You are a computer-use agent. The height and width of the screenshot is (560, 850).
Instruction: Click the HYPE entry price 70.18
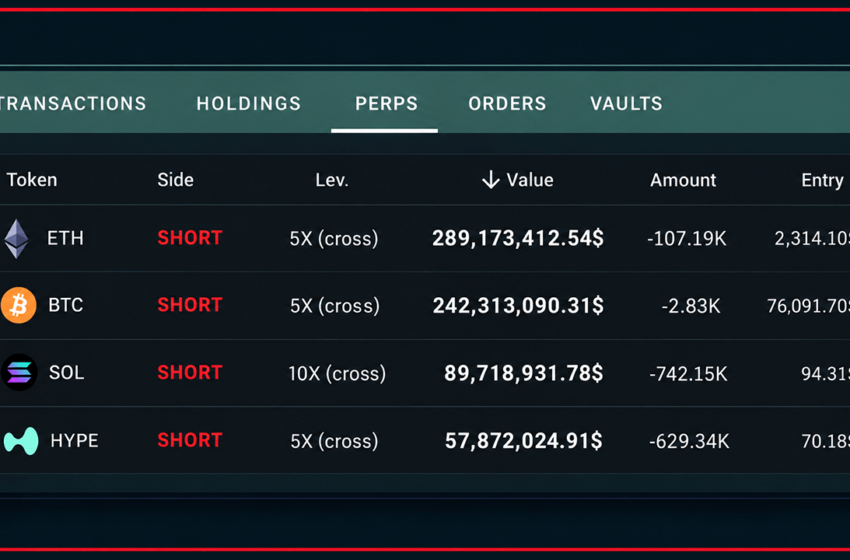click(826, 441)
